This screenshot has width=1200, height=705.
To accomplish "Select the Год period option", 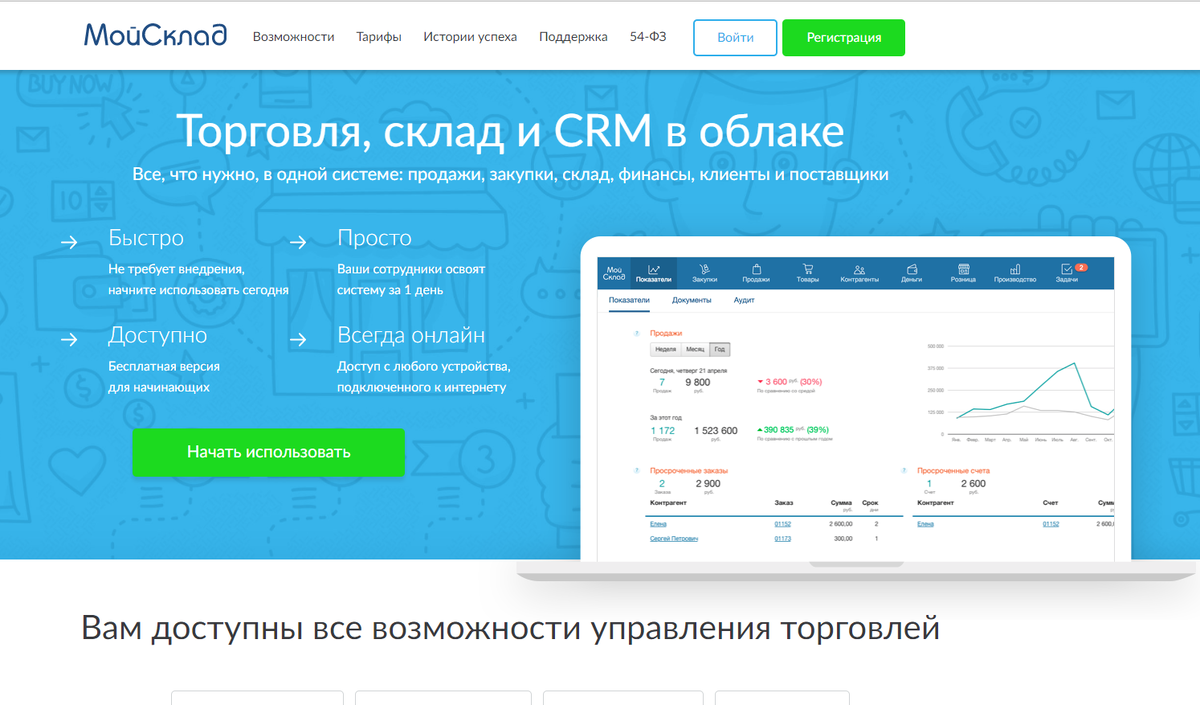I will (719, 349).
